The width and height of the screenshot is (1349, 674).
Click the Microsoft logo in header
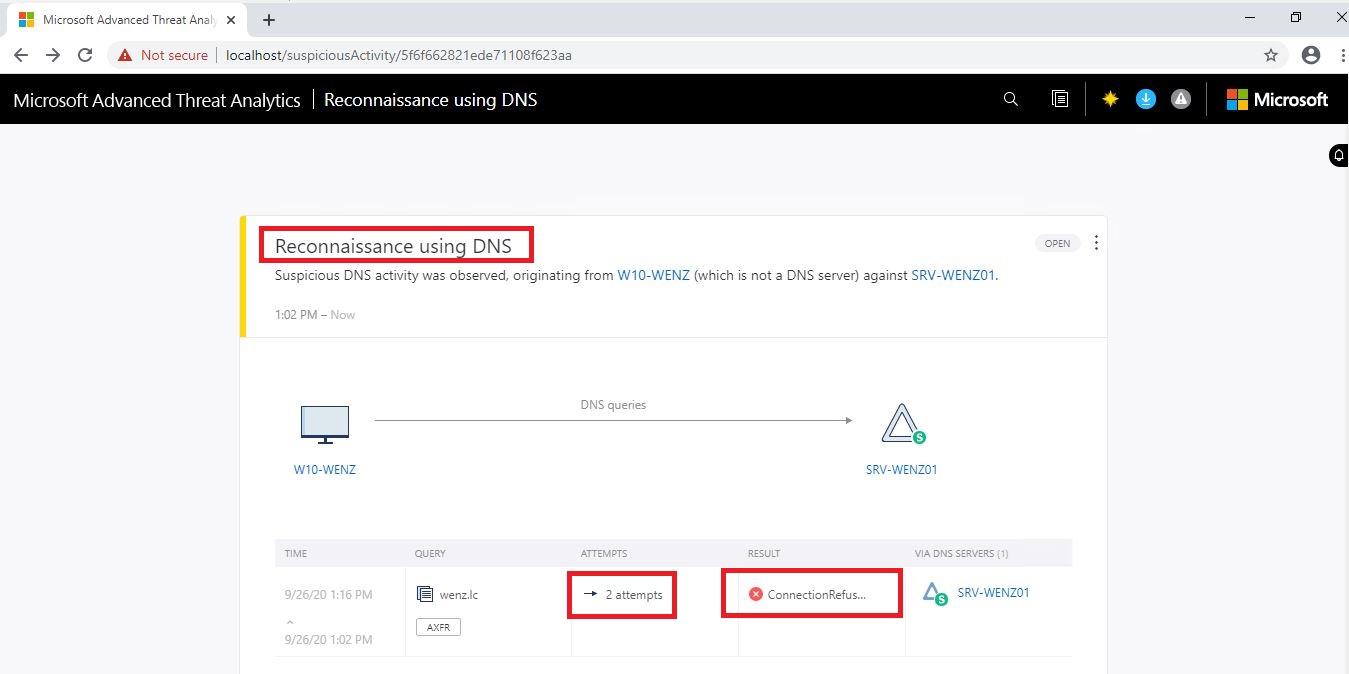(x=1277, y=99)
